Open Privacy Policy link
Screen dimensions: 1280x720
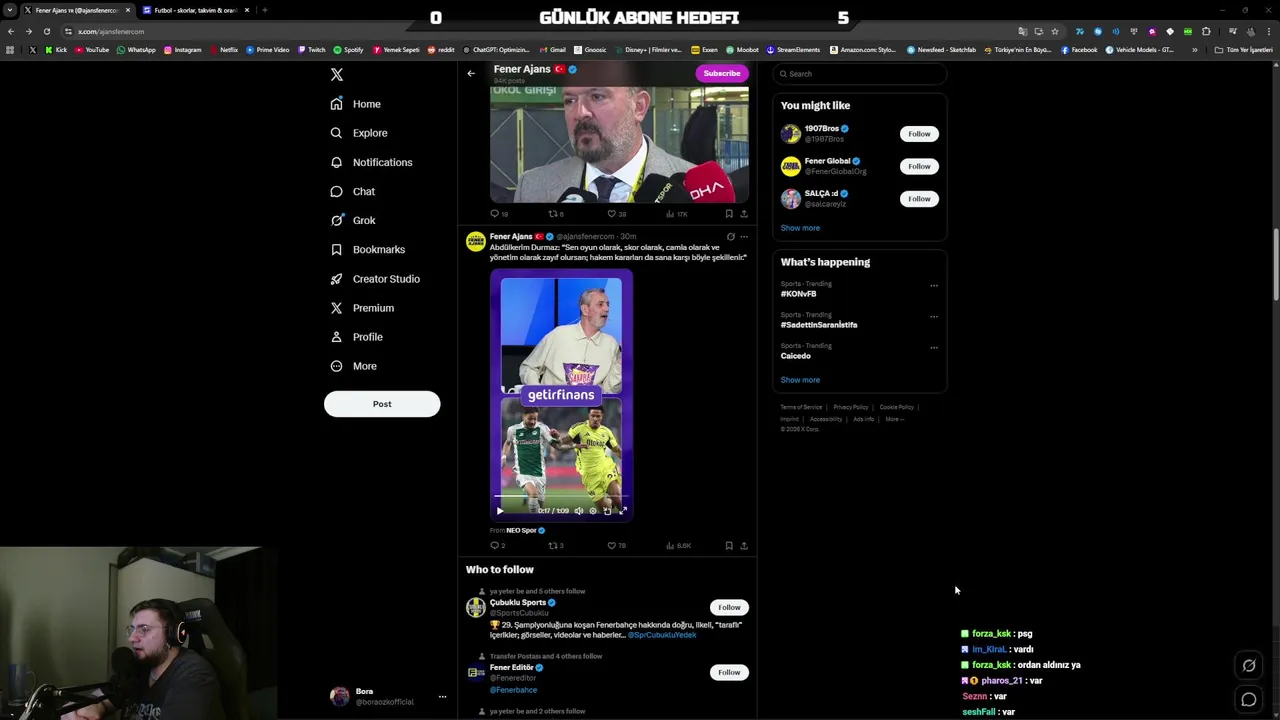(x=851, y=407)
